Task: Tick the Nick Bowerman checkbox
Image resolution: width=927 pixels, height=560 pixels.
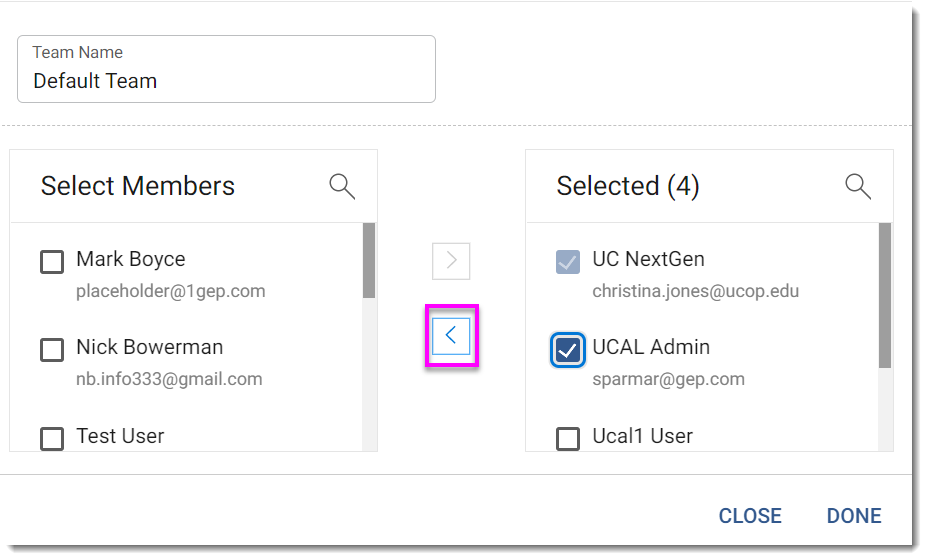Action: point(52,350)
